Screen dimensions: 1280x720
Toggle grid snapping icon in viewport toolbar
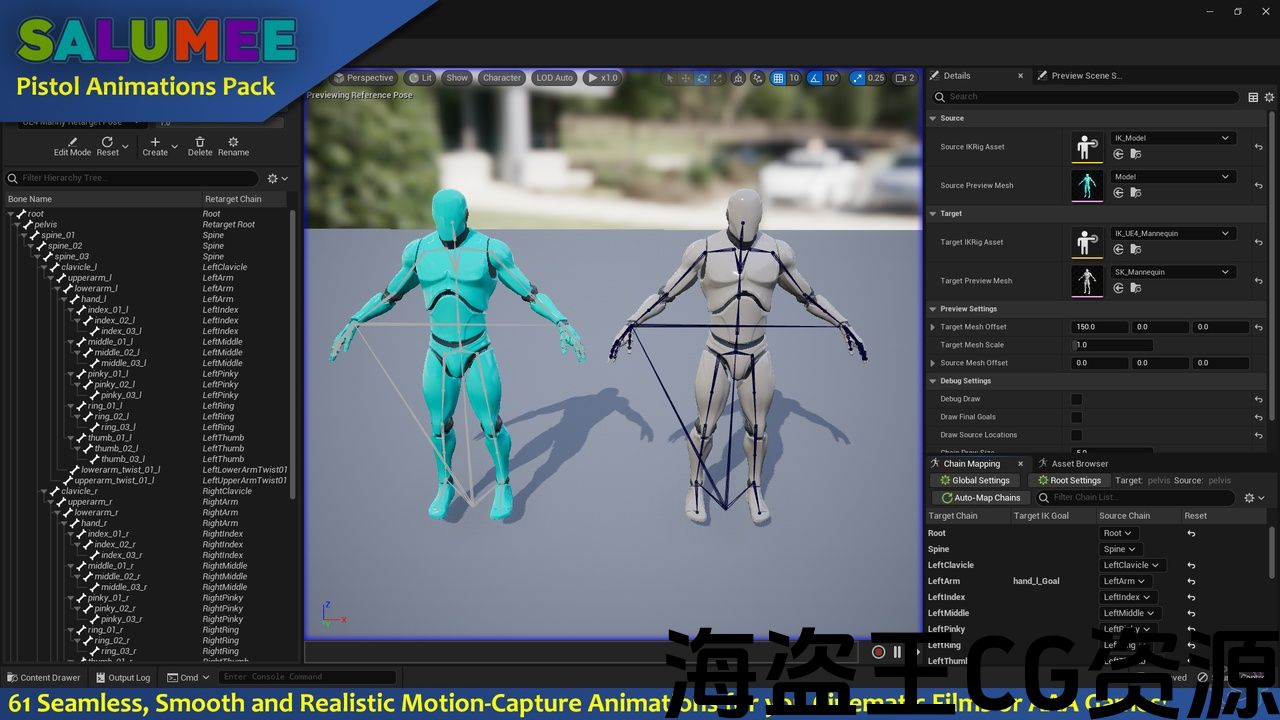778,78
